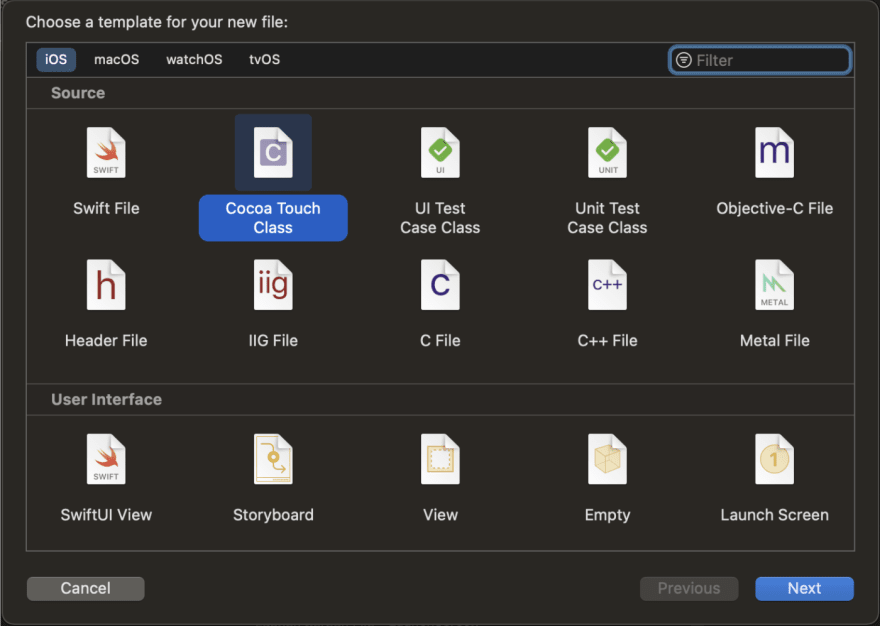Focus the Filter search field
The width and height of the screenshot is (880, 626).
(760, 60)
